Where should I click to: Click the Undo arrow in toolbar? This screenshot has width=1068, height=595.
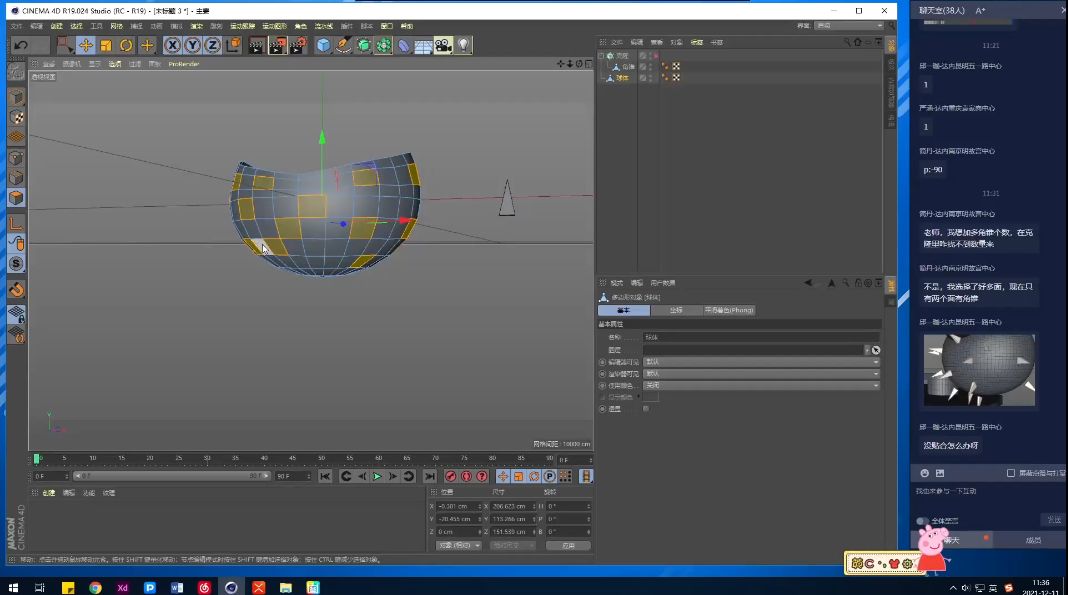click(x=21, y=45)
